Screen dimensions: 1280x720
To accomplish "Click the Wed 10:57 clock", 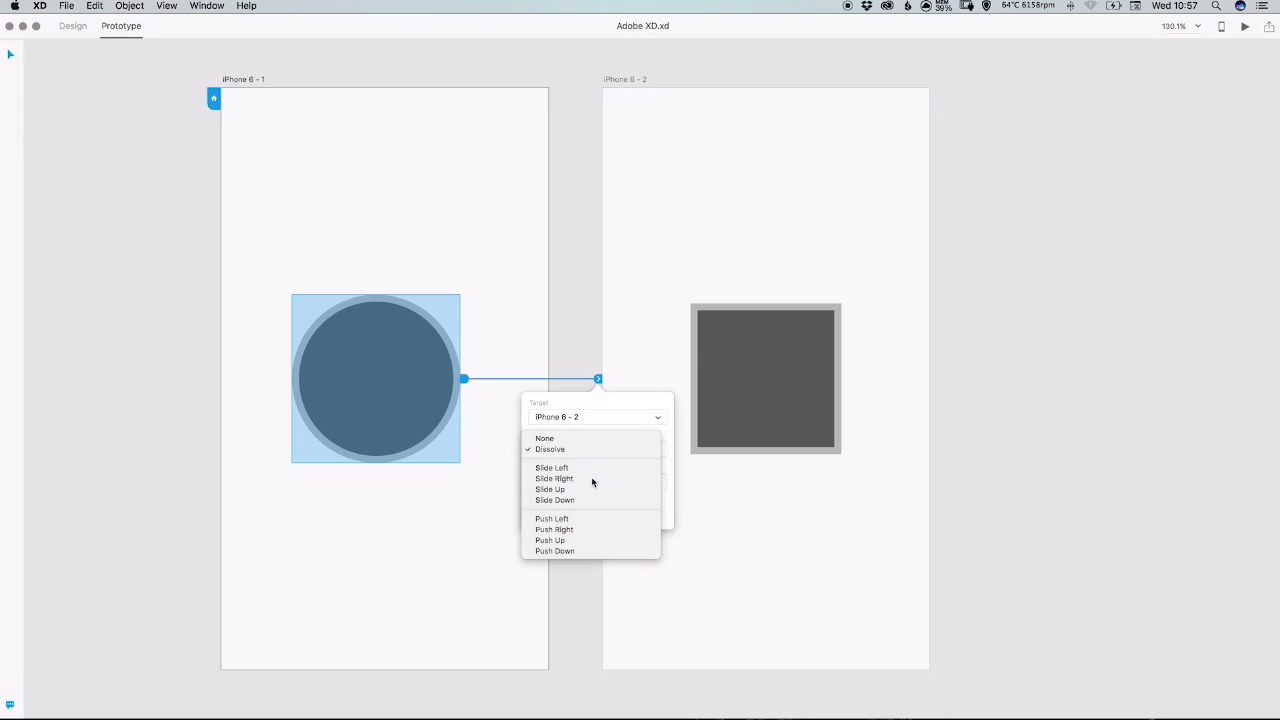I will [1175, 6].
